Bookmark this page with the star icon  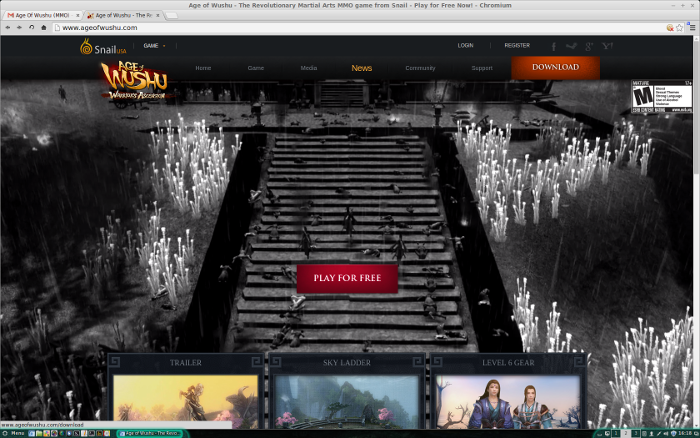click(x=679, y=28)
